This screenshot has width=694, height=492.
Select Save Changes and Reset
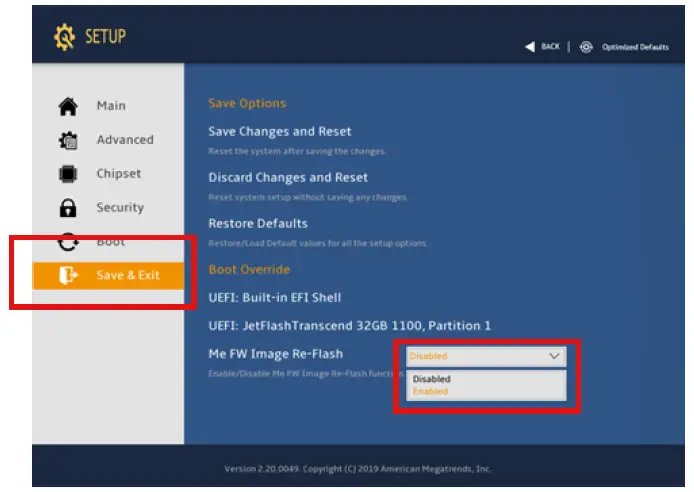click(x=280, y=131)
